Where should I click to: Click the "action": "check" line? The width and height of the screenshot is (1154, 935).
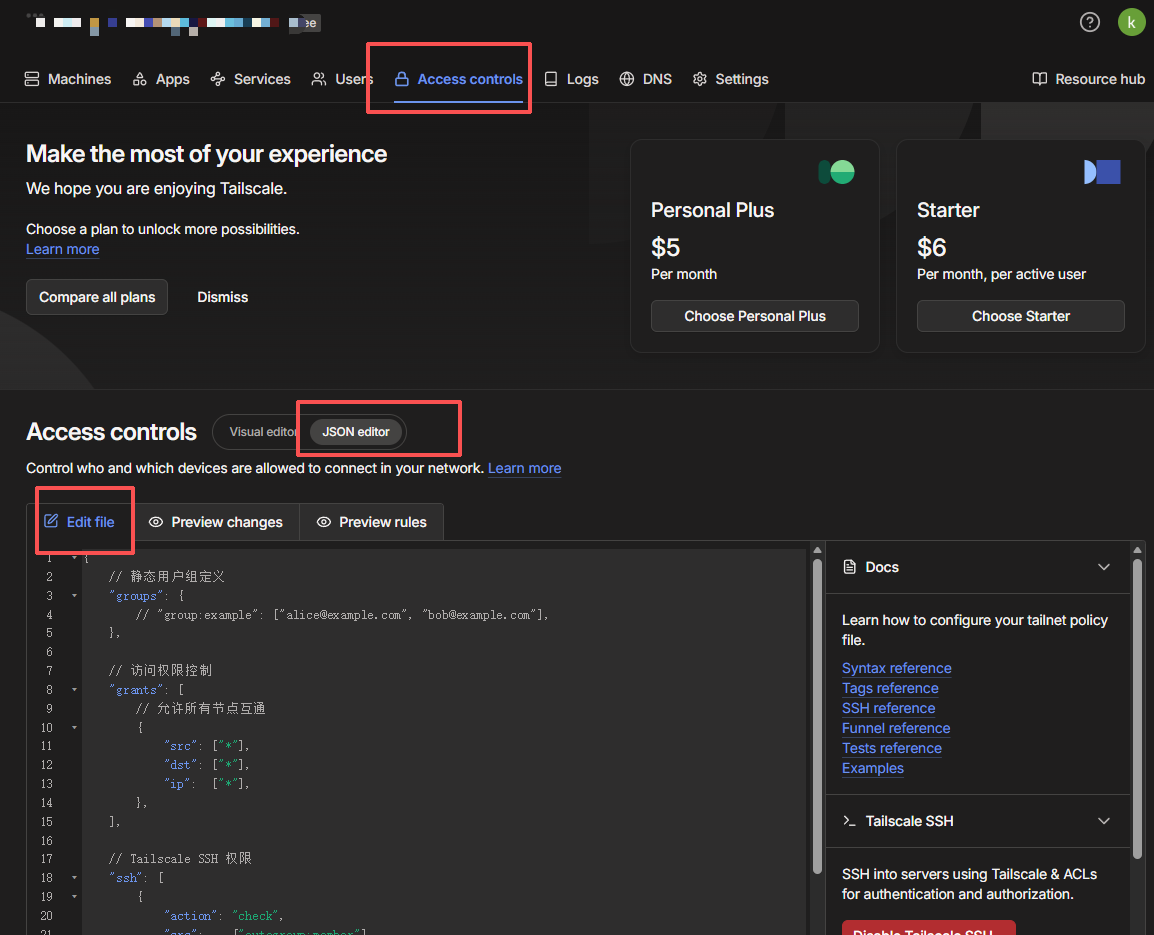coord(224,916)
